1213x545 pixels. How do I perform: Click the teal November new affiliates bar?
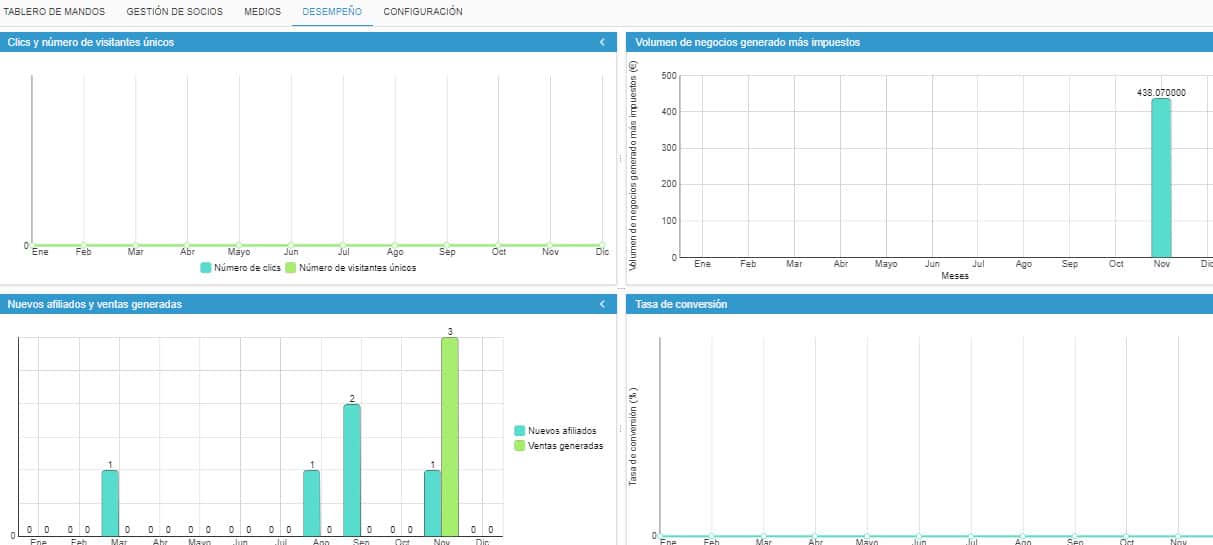[x=432, y=503]
